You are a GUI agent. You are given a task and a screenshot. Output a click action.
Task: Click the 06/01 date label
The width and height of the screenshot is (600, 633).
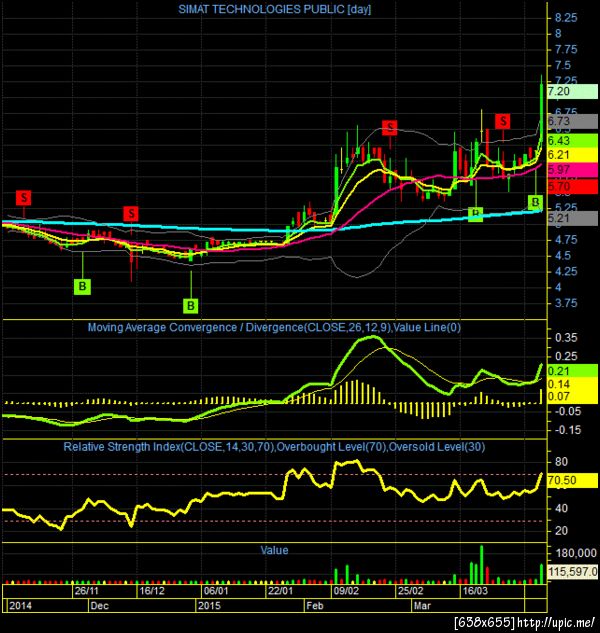point(216,591)
